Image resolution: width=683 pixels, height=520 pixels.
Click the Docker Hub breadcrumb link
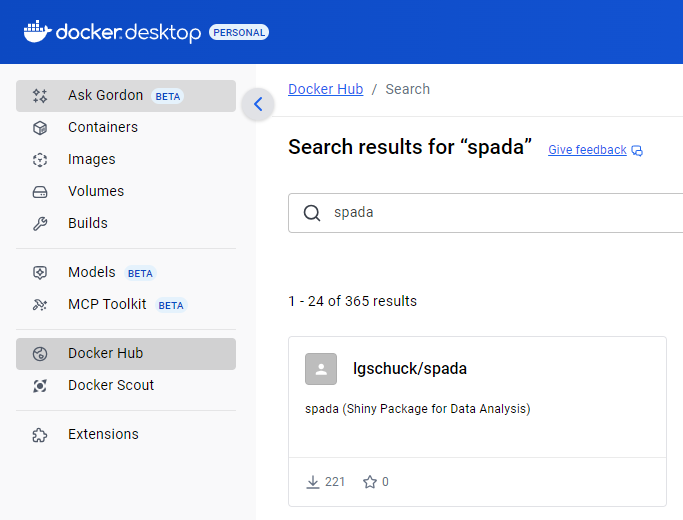click(x=325, y=89)
